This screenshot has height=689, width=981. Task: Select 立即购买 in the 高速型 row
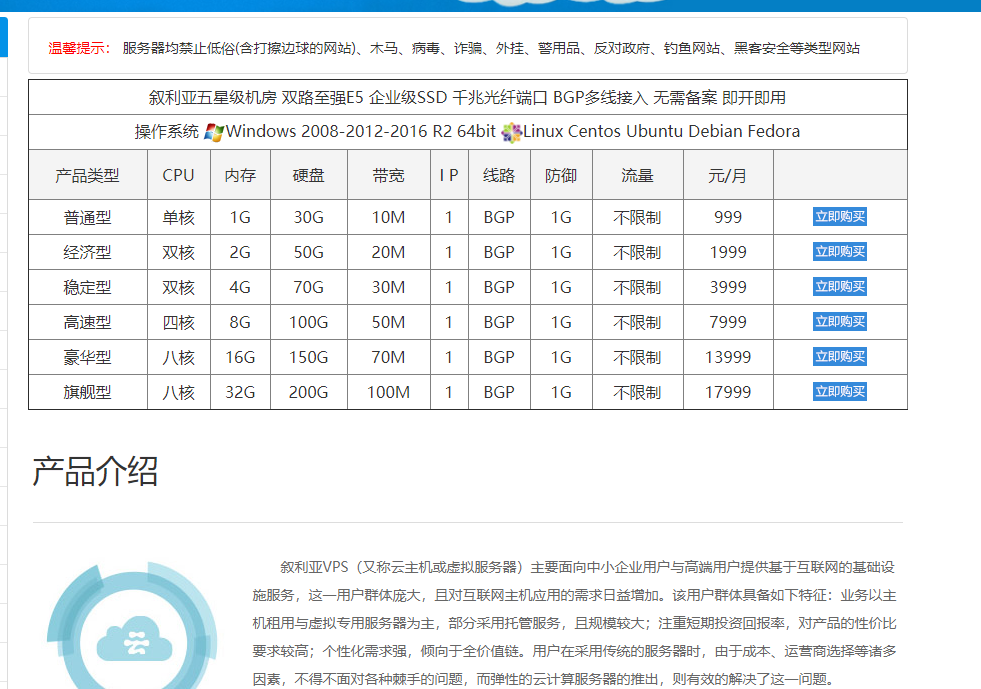(839, 322)
